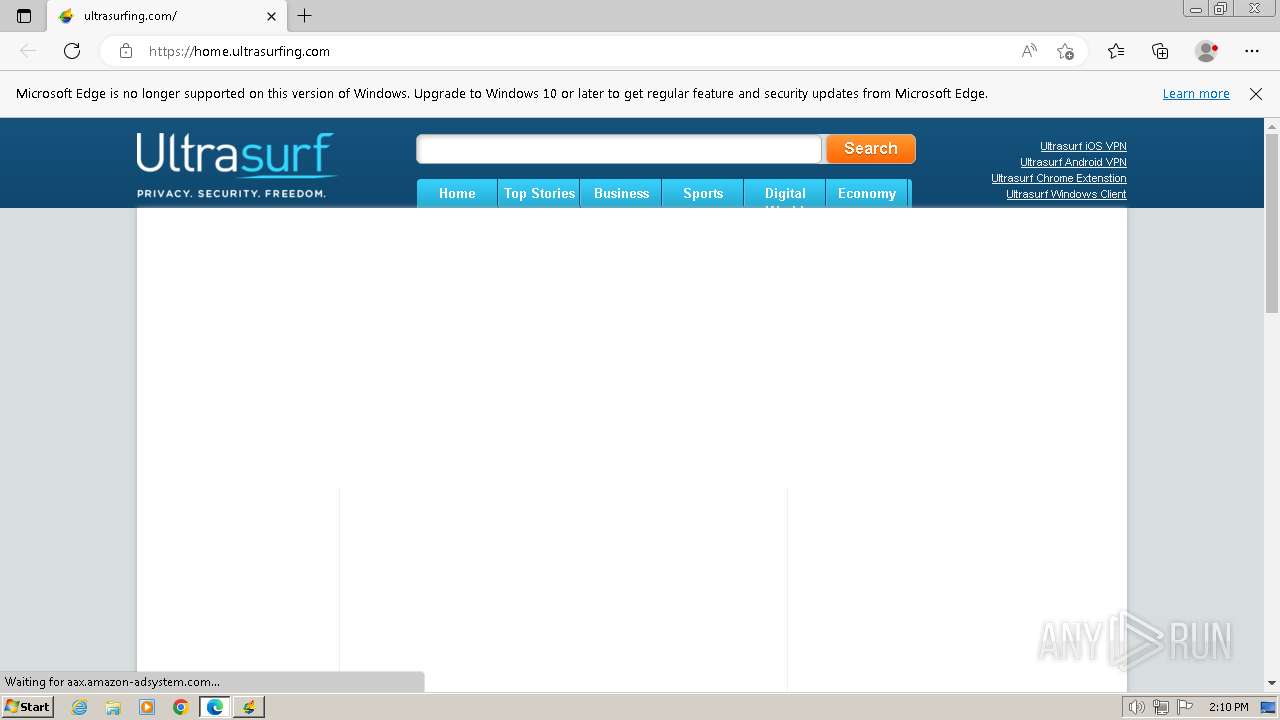Screen dimensions: 1280x720
Task: Click the orange Search button
Action: point(871,149)
